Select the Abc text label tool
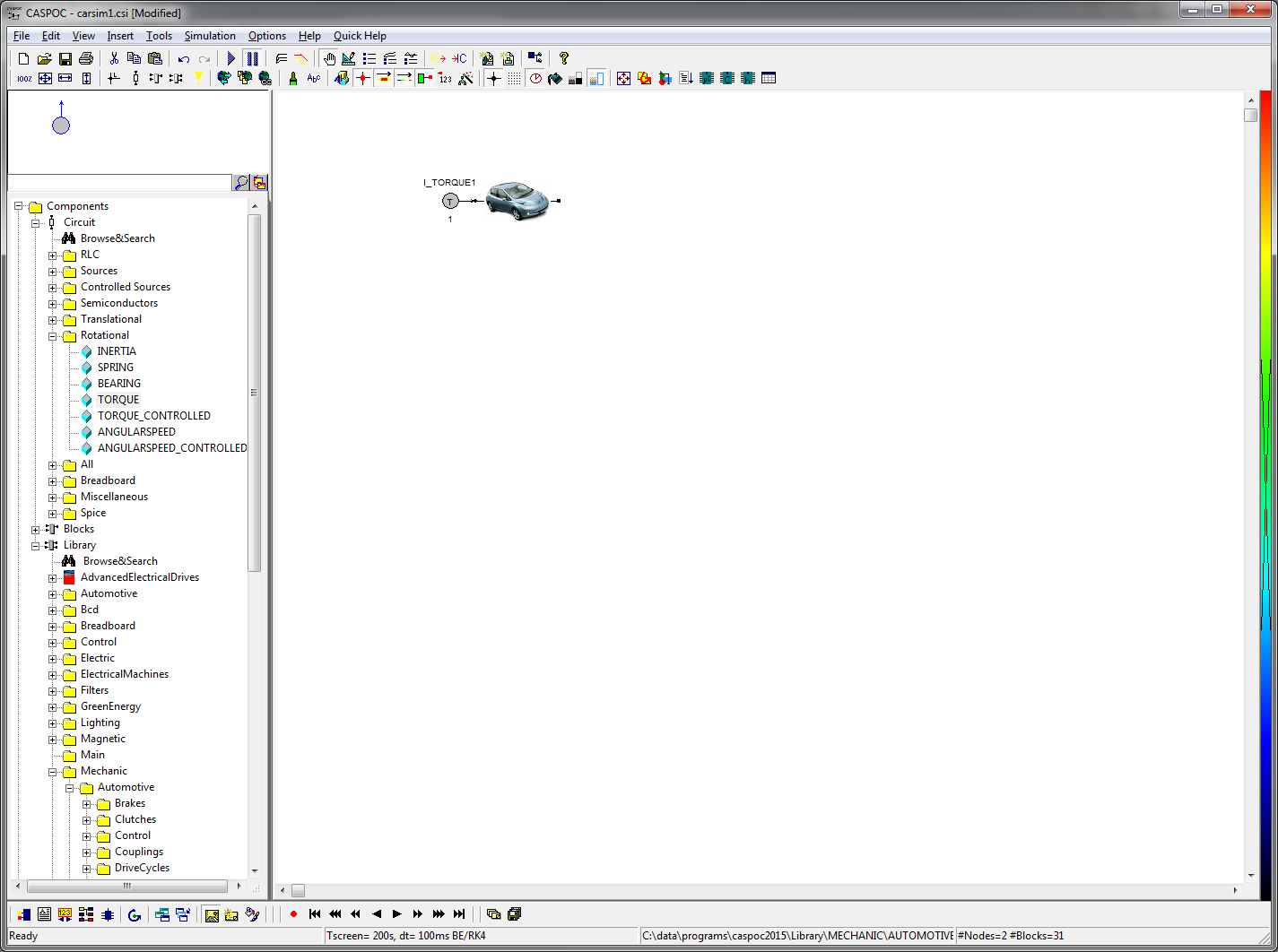Image resolution: width=1278 pixels, height=952 pixels. 314,79
